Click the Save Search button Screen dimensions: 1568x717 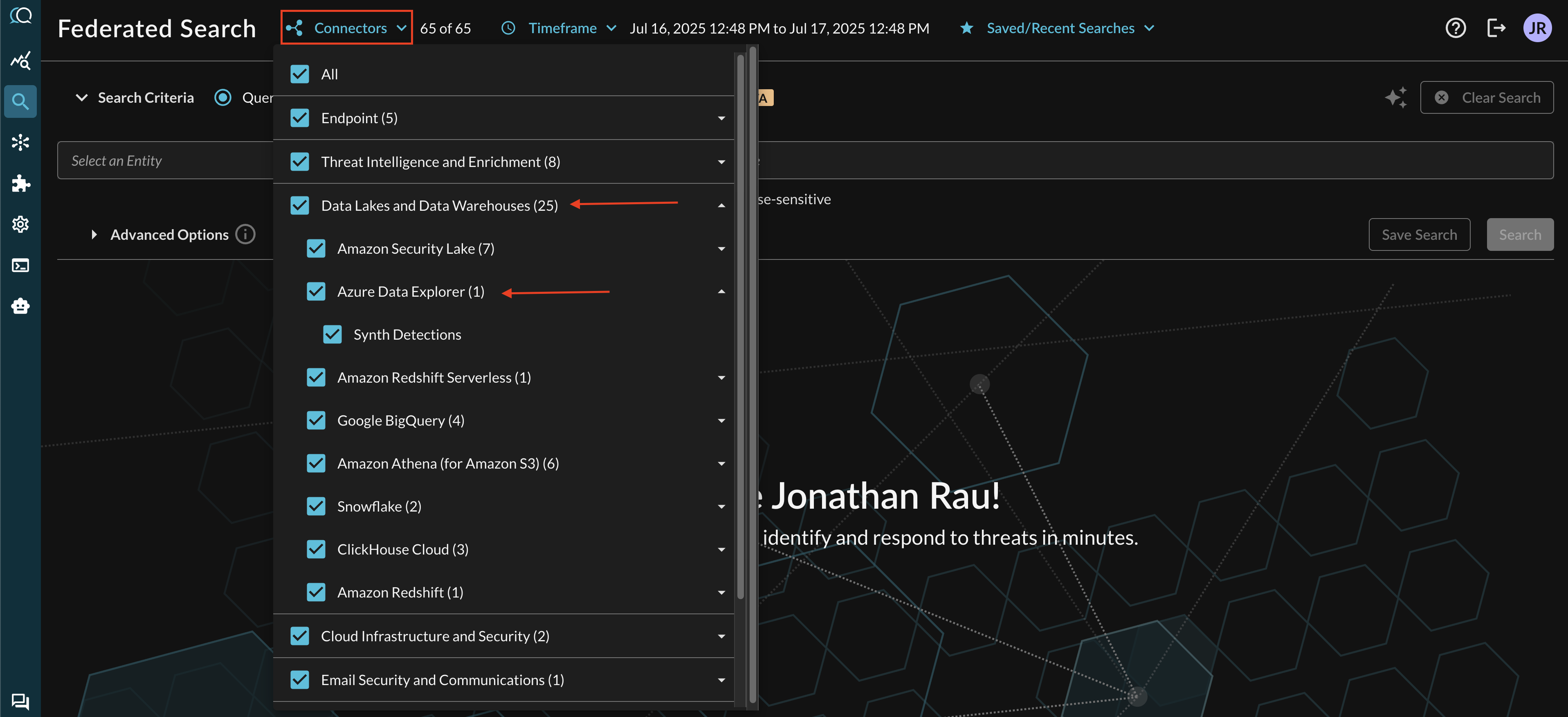click(x=1419, y=234)
